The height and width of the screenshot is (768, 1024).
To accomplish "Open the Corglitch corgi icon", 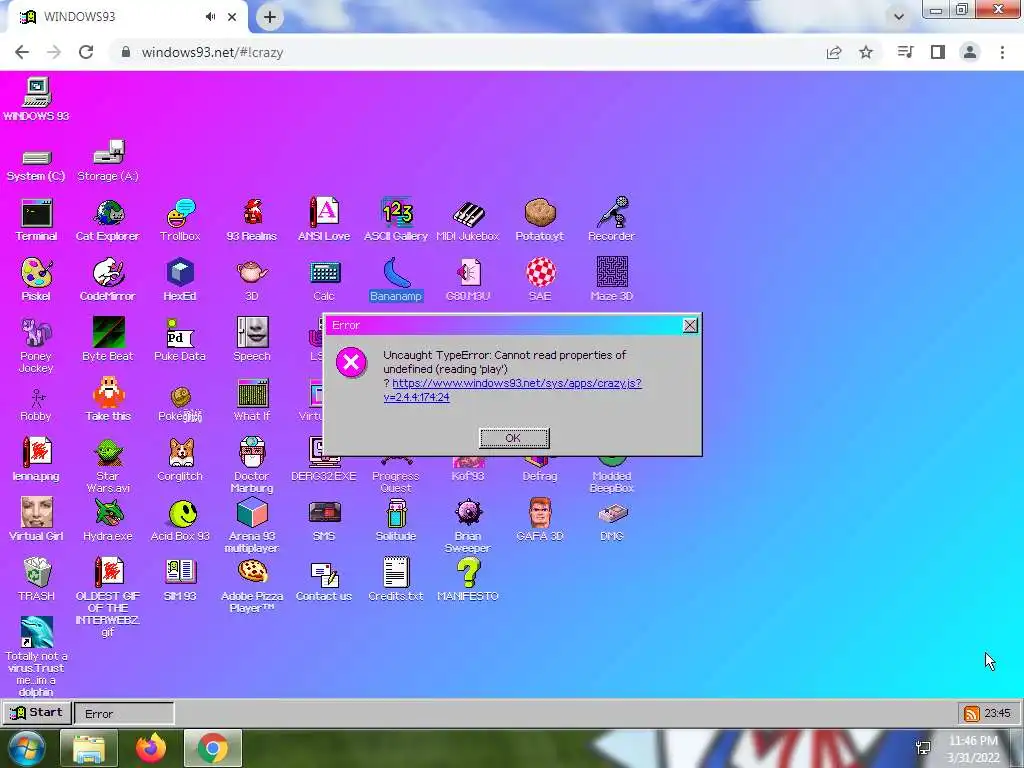I will 180,452.
